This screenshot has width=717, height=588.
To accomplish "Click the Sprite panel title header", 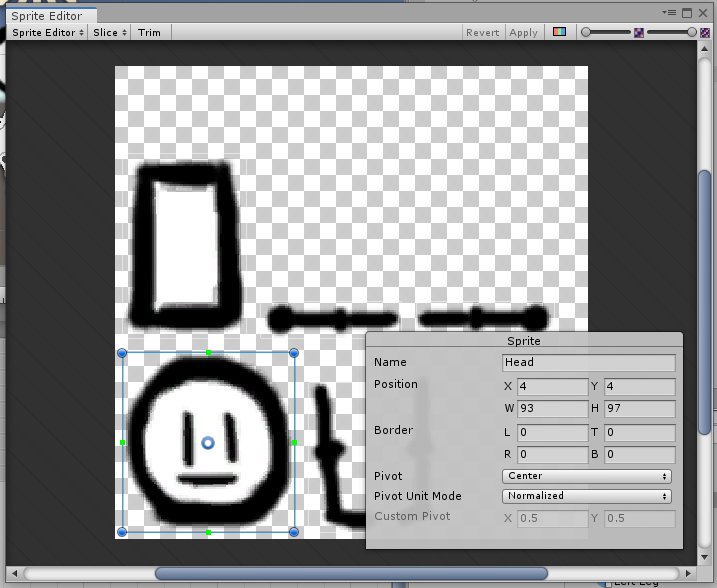I will coord(524,341).
